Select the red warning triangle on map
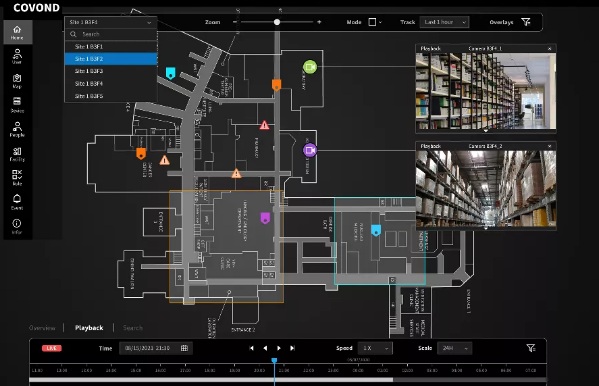Image resolution: width=599 pixels, height=386 pixels. (x=264, y=125)
